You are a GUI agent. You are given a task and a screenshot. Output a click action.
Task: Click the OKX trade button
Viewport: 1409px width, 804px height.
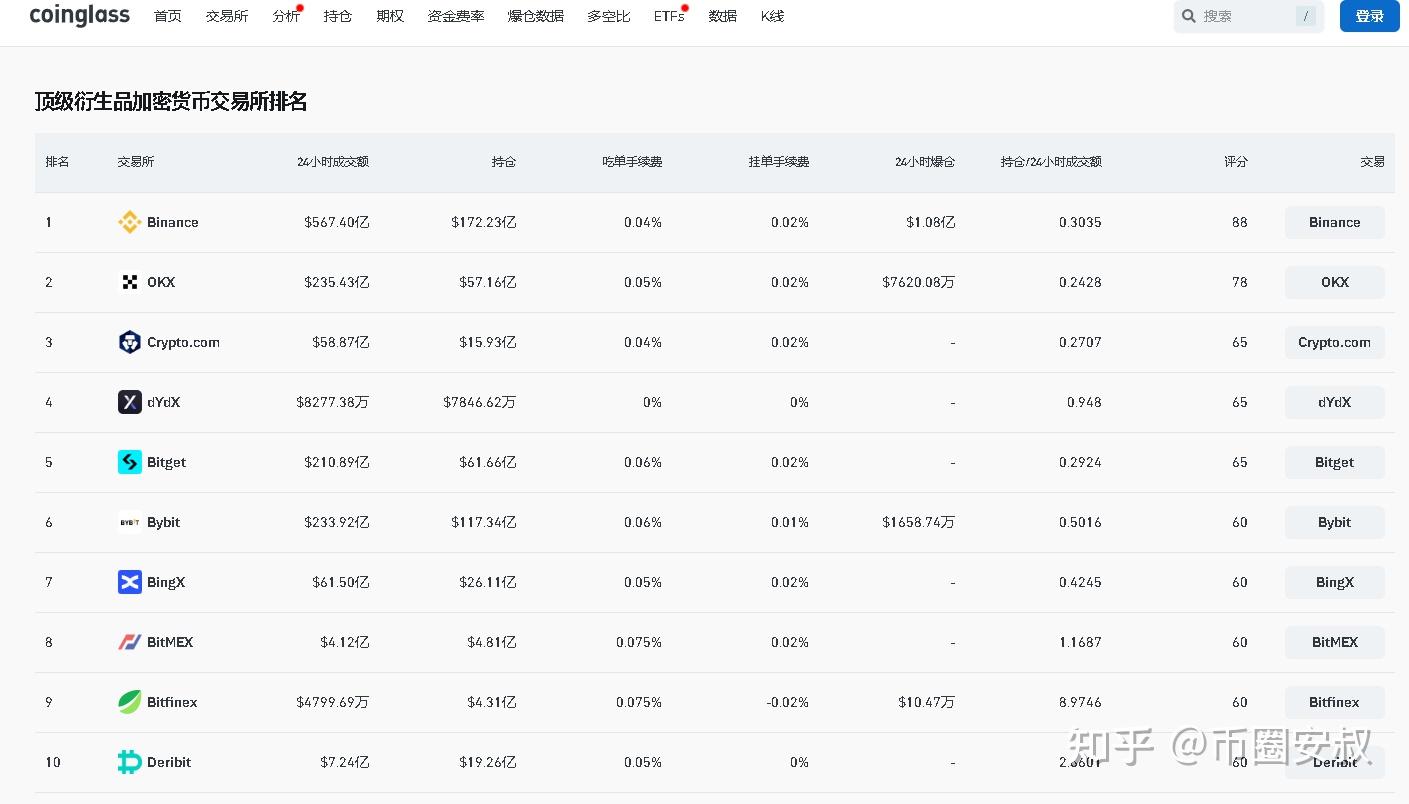click(1335, 282)
